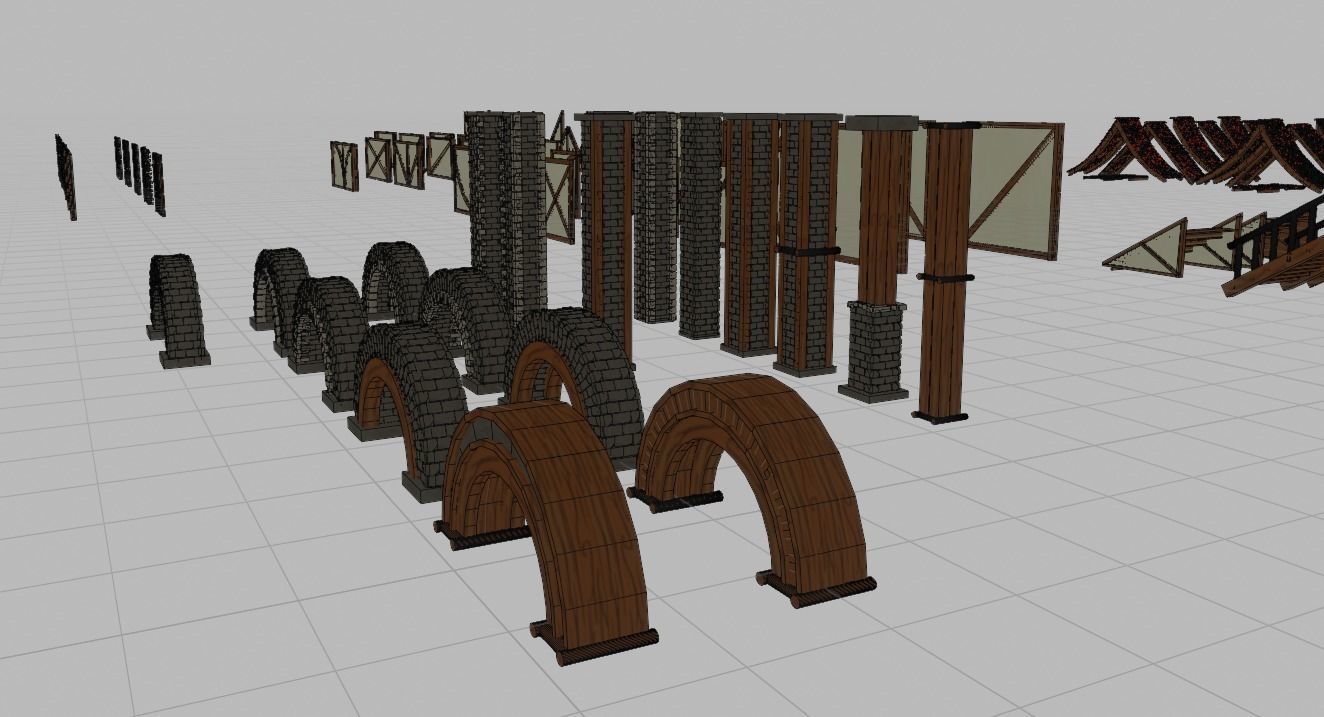Pick the lone stone arch at far left
Image resolution: width=1324 pixels, height=717 pixels.
click(179, 310)
